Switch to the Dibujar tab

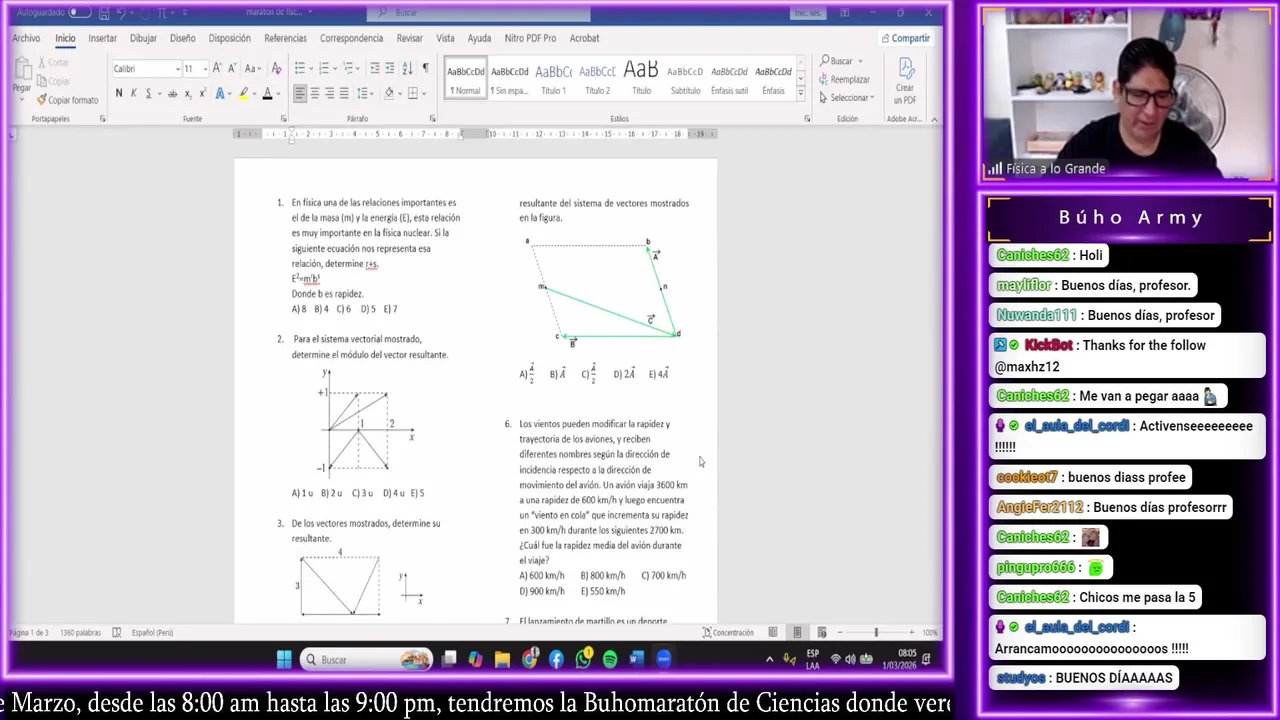tap(143, 38)
